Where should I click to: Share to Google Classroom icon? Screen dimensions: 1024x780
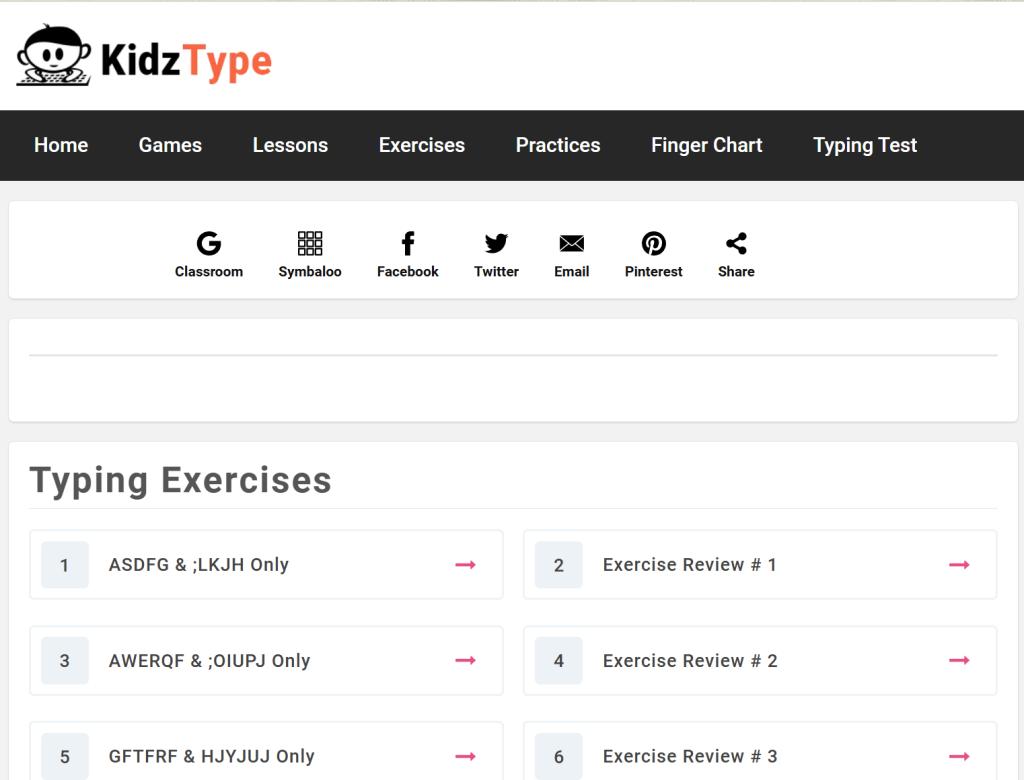(209, 243)
